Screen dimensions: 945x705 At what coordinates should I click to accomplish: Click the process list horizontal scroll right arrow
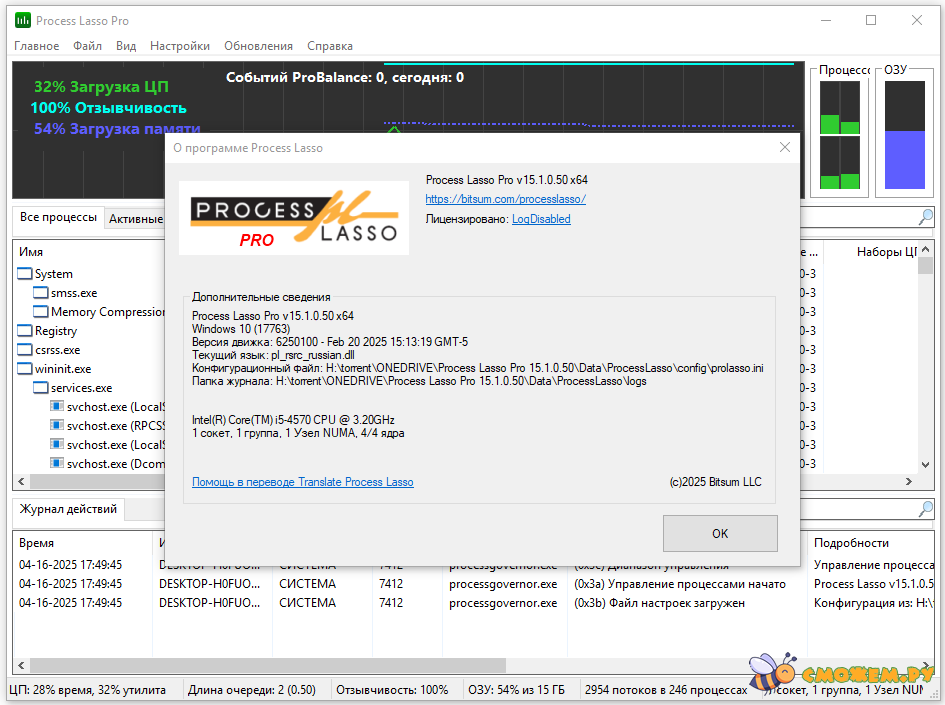tap(909, 481)
